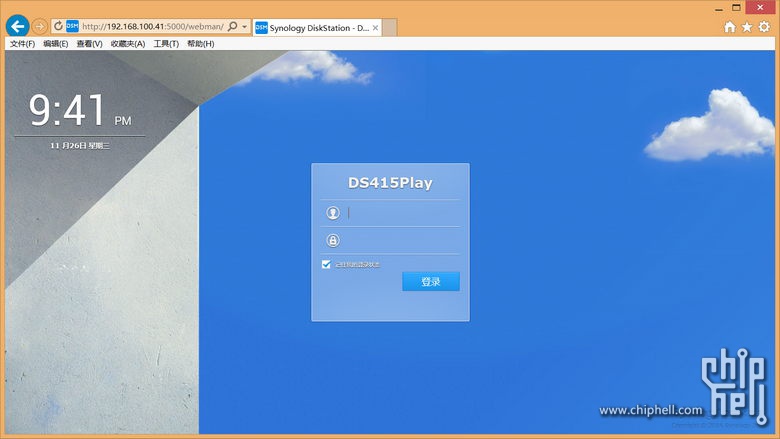Open the 帮助(H) menu
This screenshot has height=439, width=780.
(x=200, y=44)
